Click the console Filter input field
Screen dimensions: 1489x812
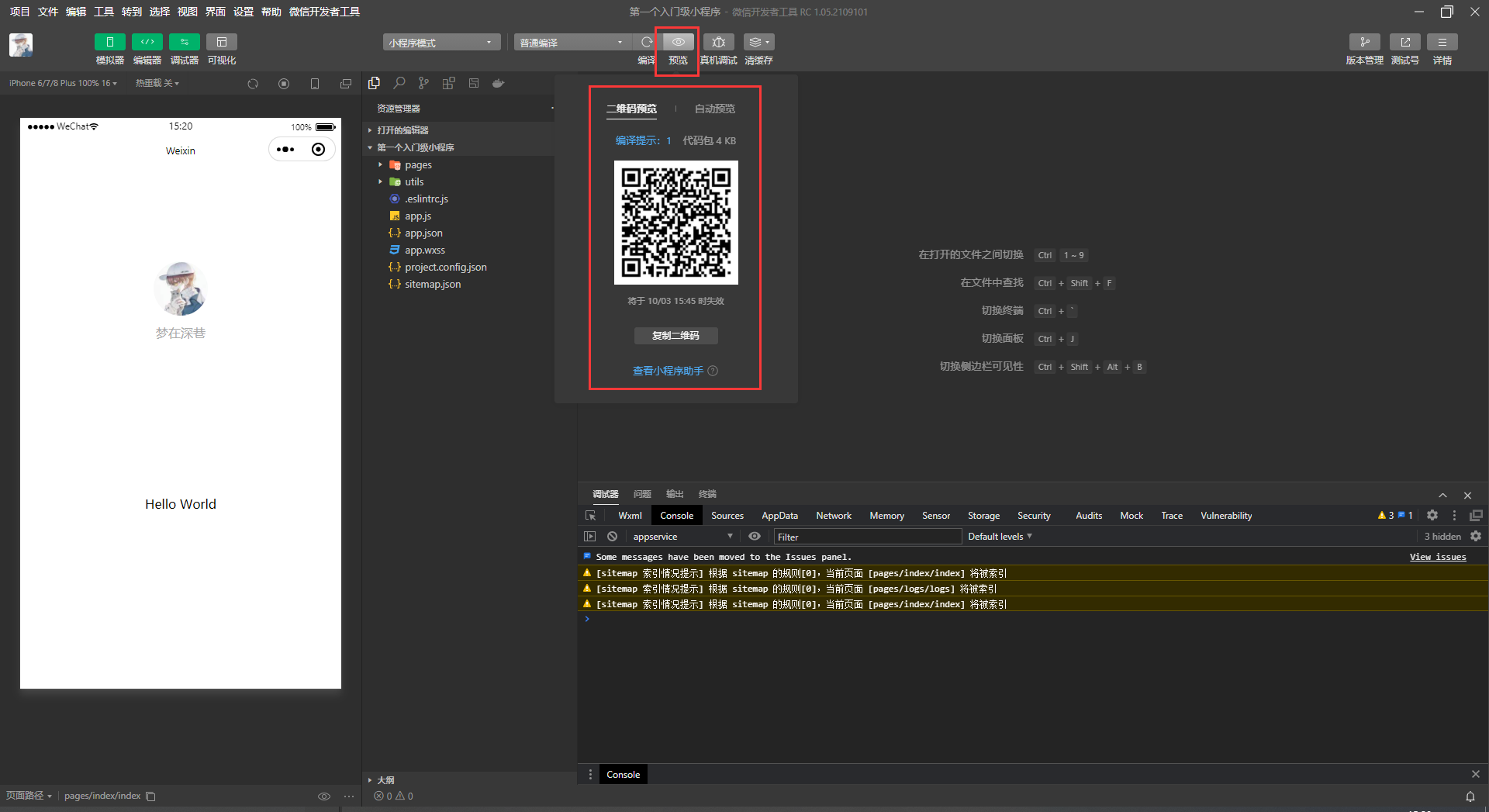point(868,537)
